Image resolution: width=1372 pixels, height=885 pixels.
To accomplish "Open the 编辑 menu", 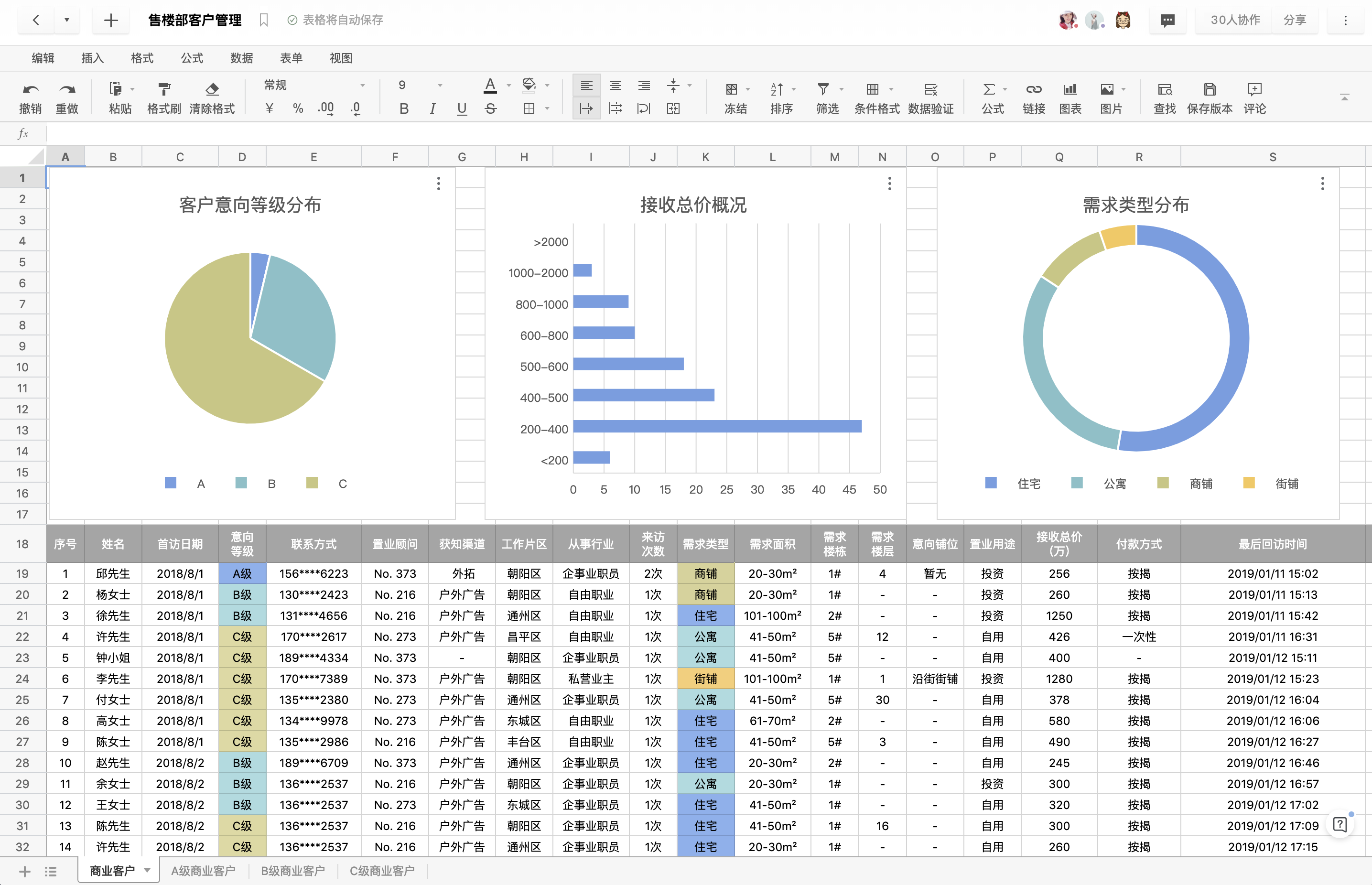I will pyautogui.click(x=43, y=58).
